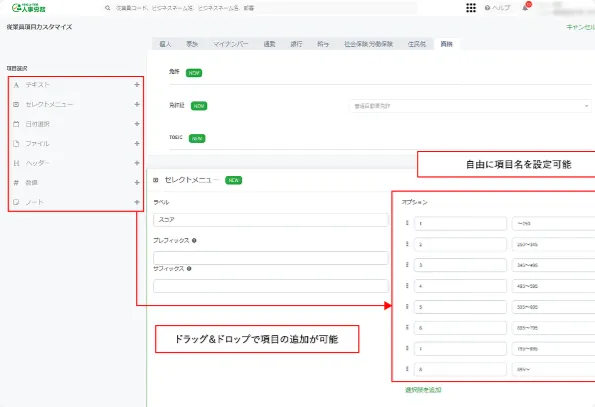Viewport: 595px width, 407px height.
Task: Click the TOEIC field label
Action: point(176,137)
